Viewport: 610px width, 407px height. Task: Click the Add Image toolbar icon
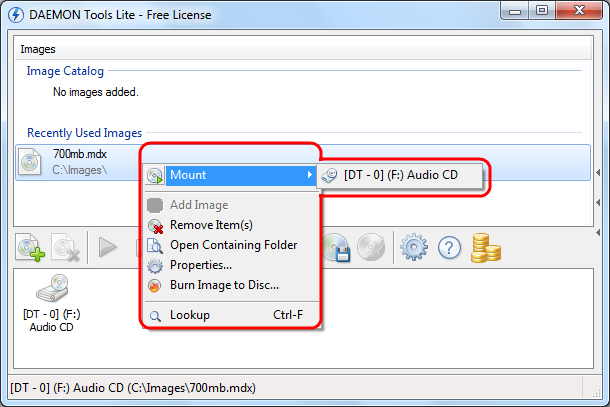click(29, 247)
